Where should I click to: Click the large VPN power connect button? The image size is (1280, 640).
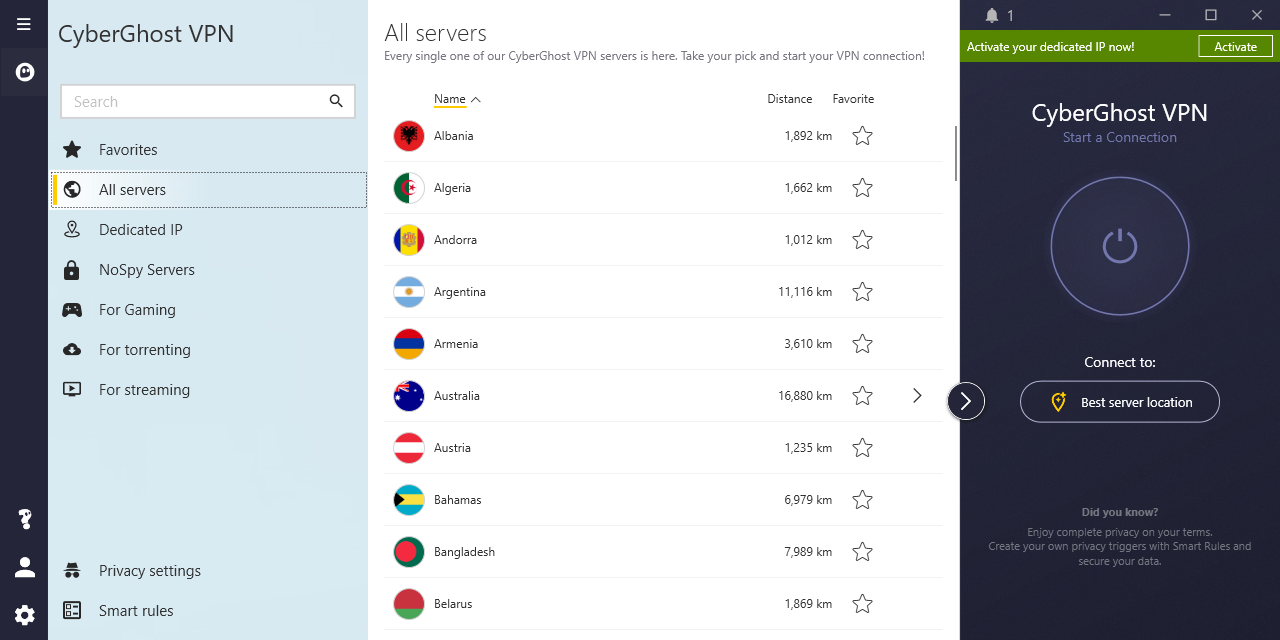[x=1120, y=246]
